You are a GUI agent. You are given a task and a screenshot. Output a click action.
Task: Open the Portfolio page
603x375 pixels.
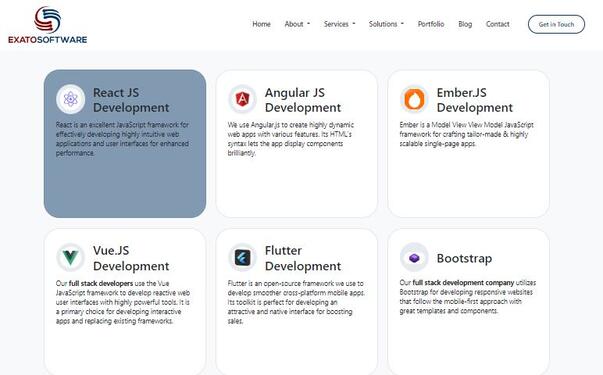431,24
